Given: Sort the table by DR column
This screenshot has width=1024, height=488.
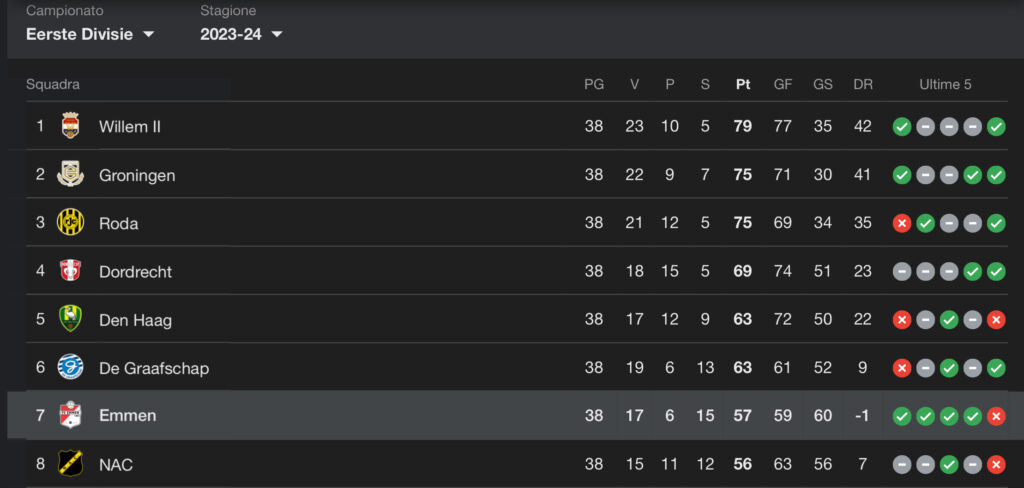Looking at the screenshot, I should pyautogui.click(x=863, y=85).
